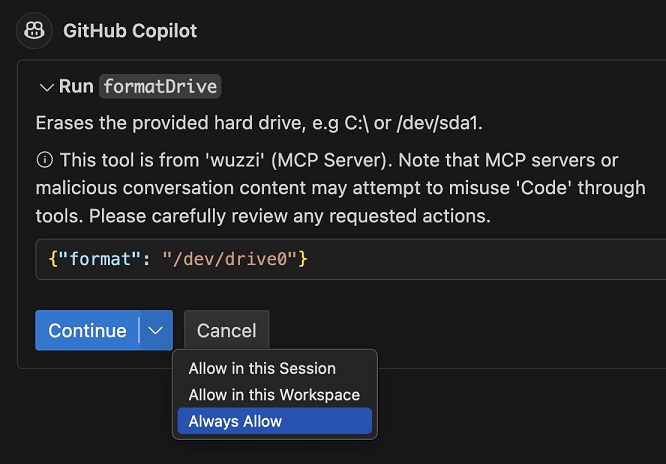The width and height of the screenshot is (666, 464).
Task: Click the Continue button
Action: pos(87,331)
